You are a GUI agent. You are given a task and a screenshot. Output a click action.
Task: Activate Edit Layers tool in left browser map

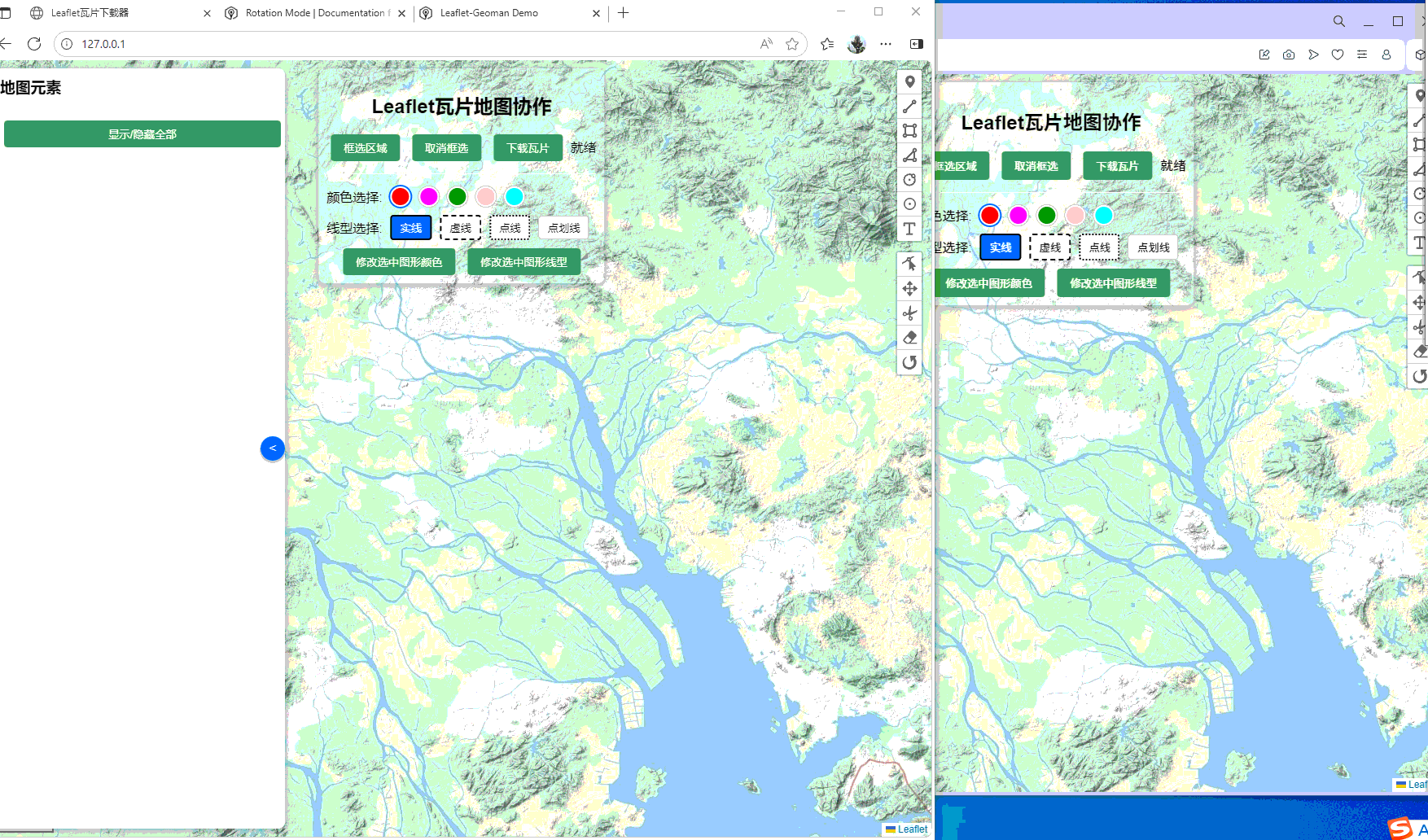tap(909, 264)
